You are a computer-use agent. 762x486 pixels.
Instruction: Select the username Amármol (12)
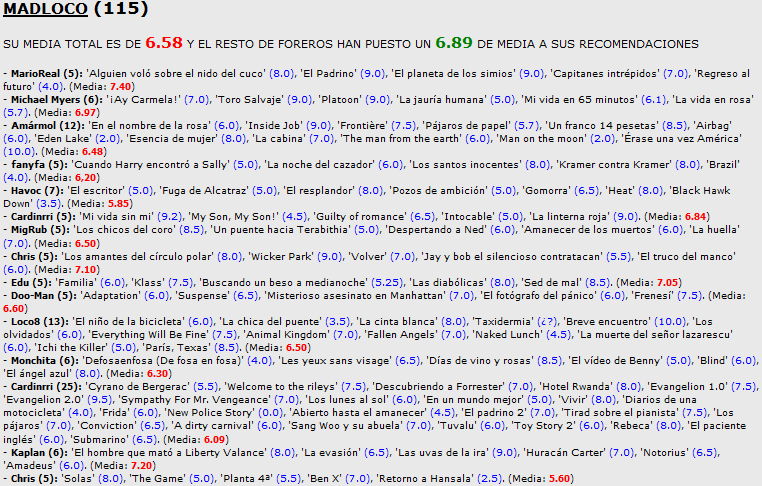tap(48, 126)
